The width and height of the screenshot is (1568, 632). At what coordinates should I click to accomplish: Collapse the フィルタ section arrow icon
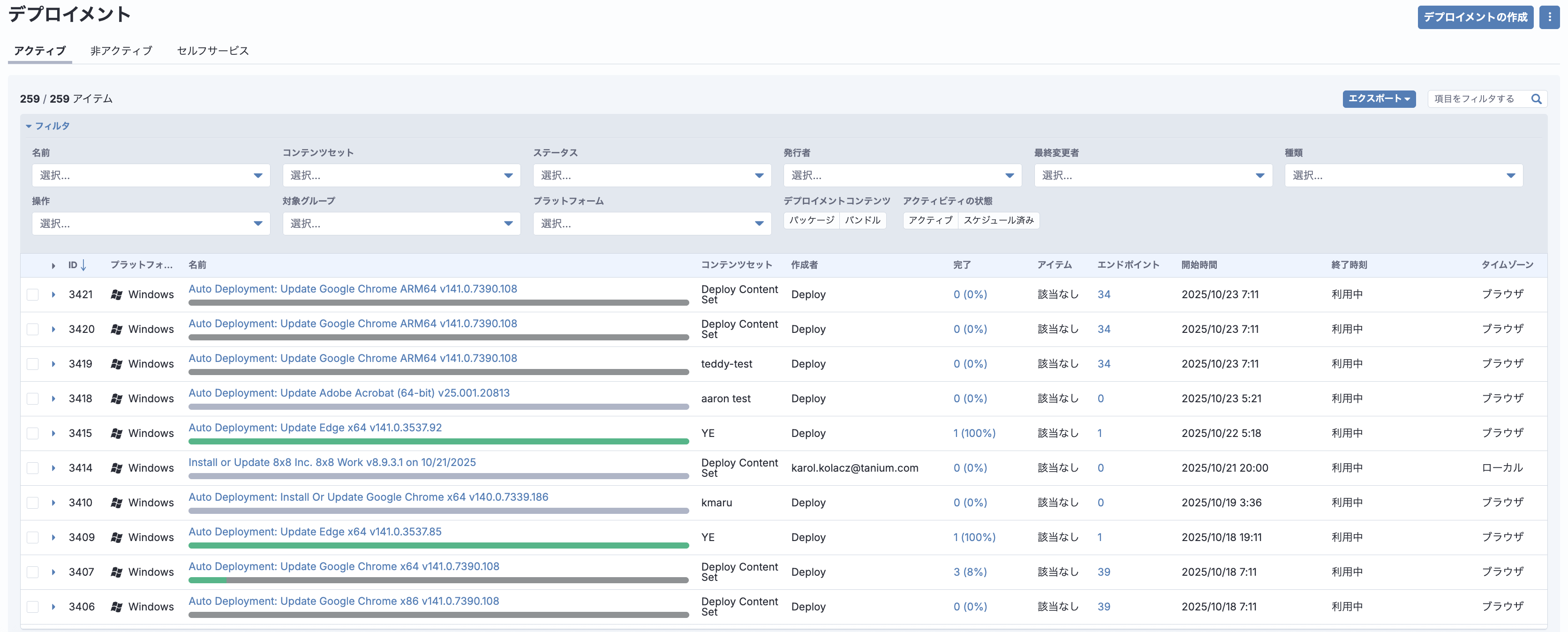click(29, 126)
